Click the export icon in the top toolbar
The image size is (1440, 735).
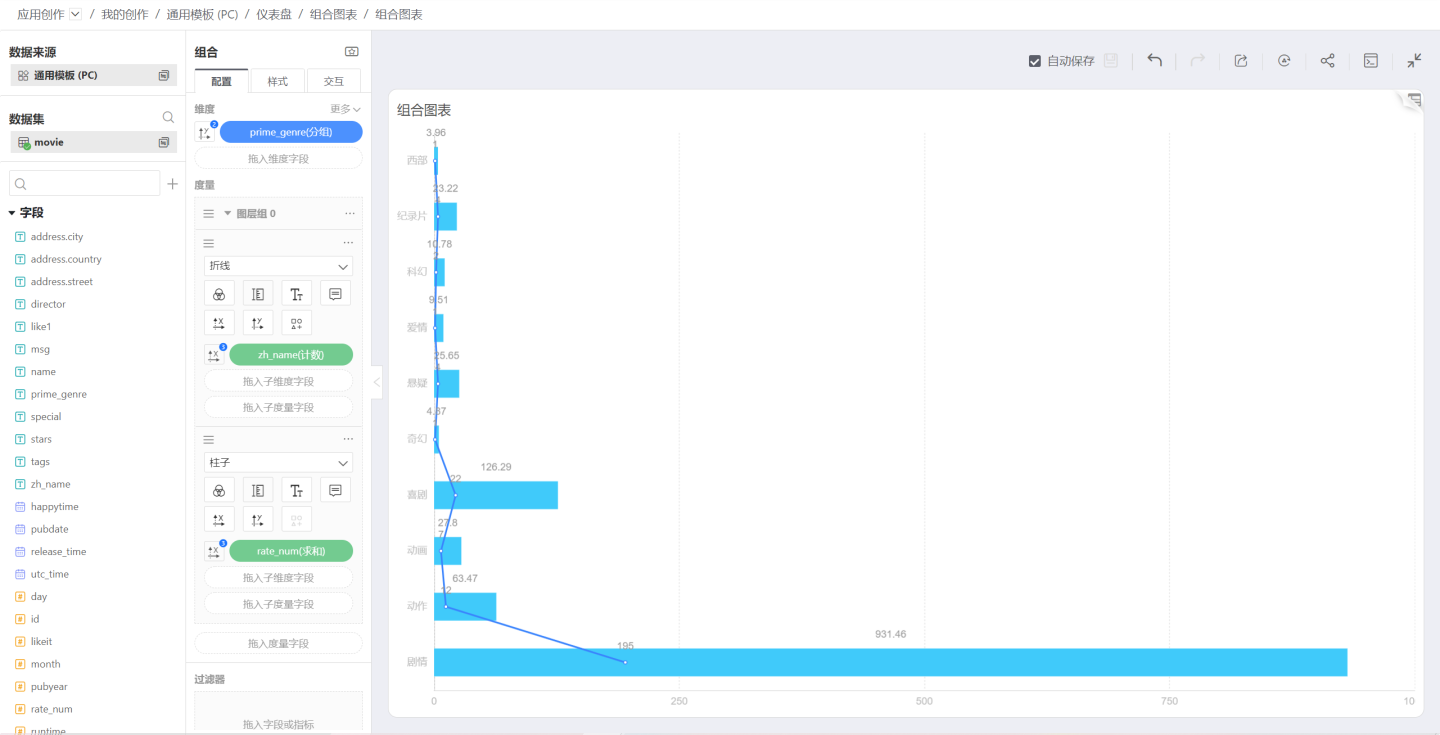[1241, 61]
